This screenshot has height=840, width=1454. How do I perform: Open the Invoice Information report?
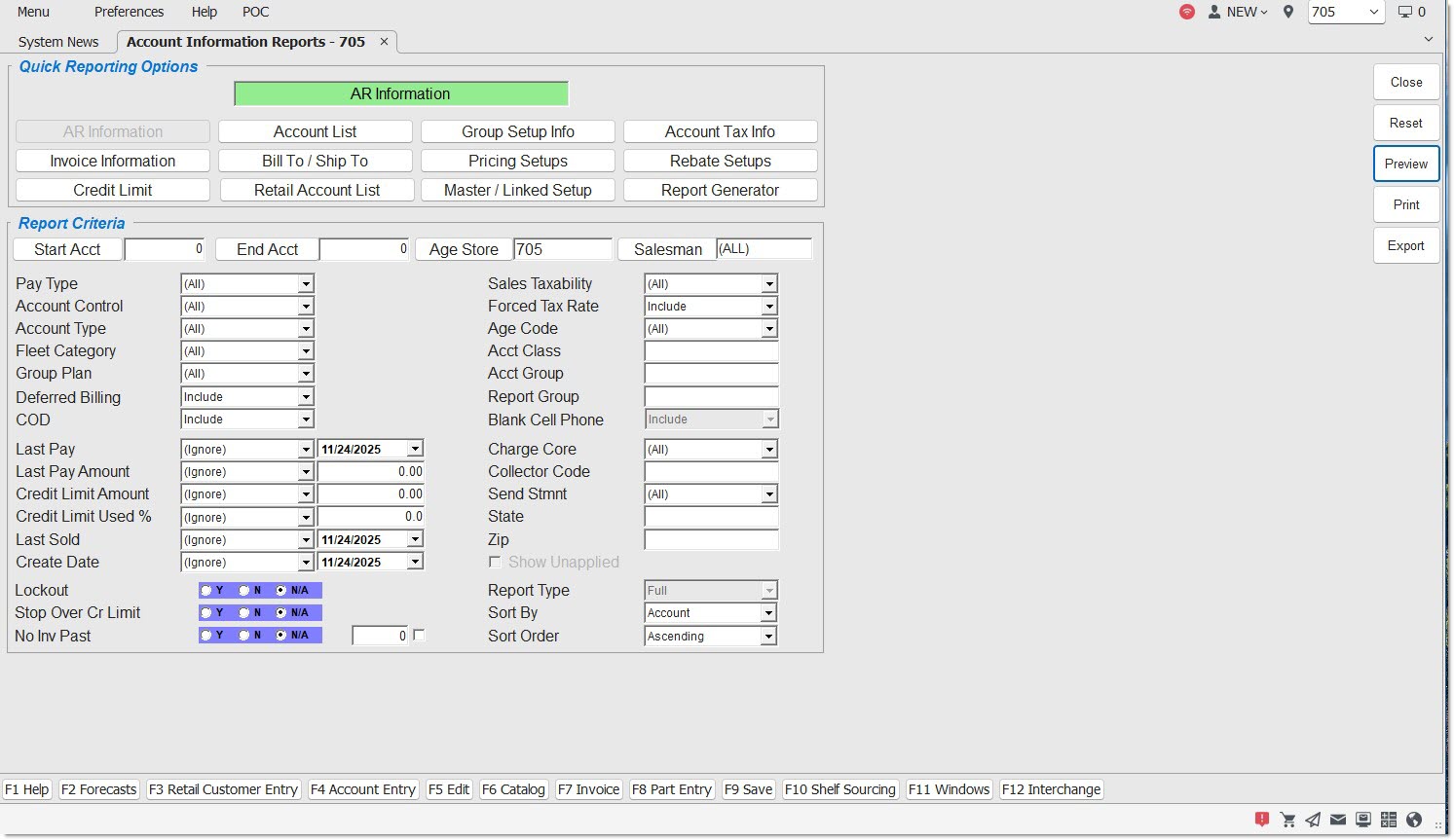pyautogui.click(x=113, y=161)
